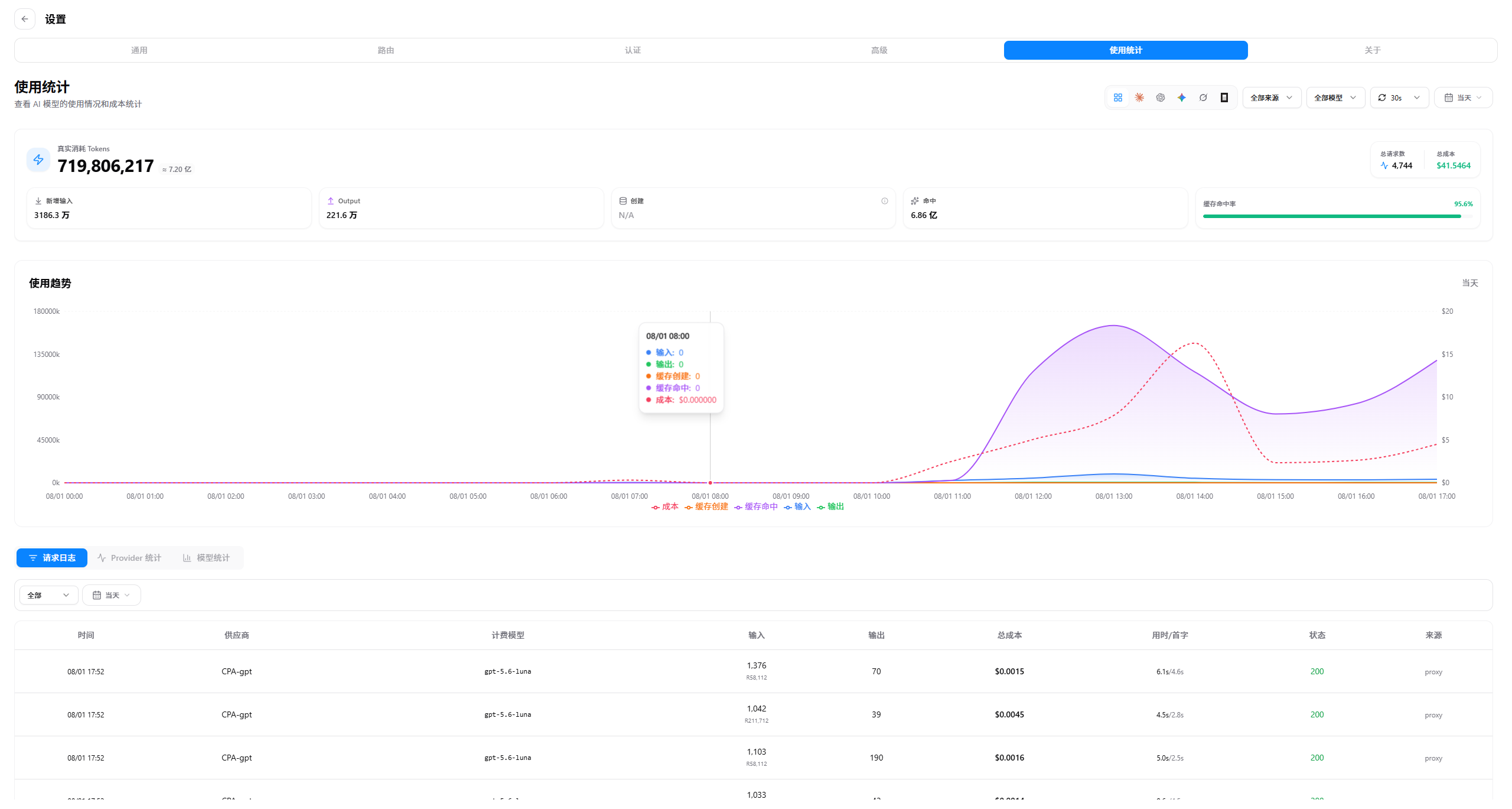The image size is (1512, 809).
Task: Click the 08/01 08:00 chart data point
Action: pos(710,483)
